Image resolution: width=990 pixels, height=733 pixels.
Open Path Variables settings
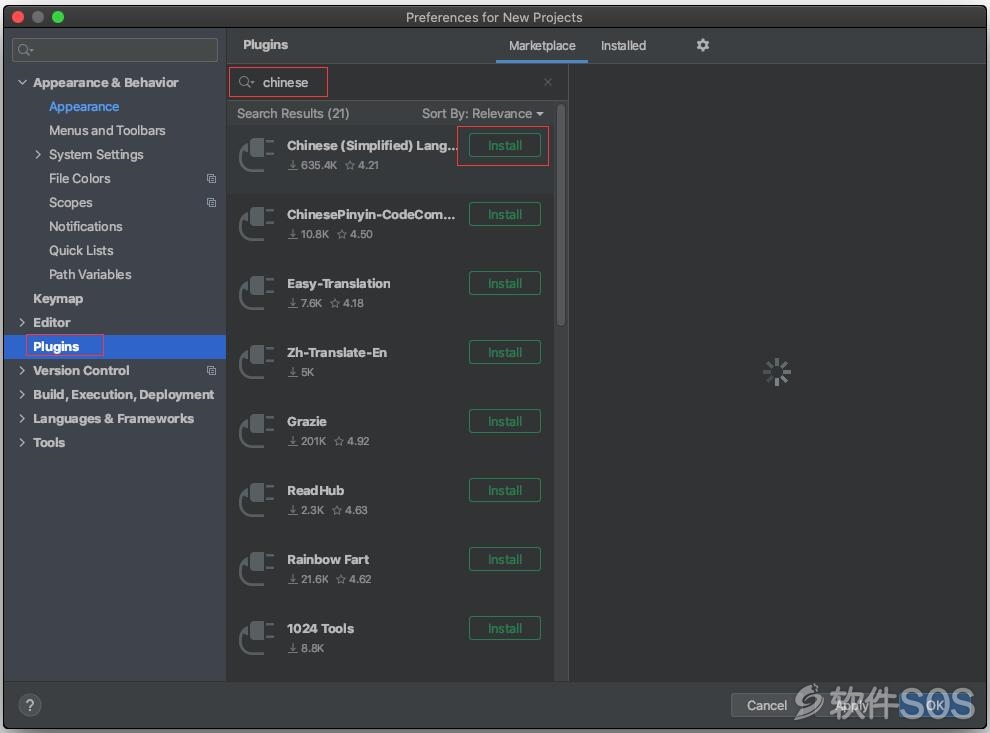pyautogui.click(x=90, y=275)
